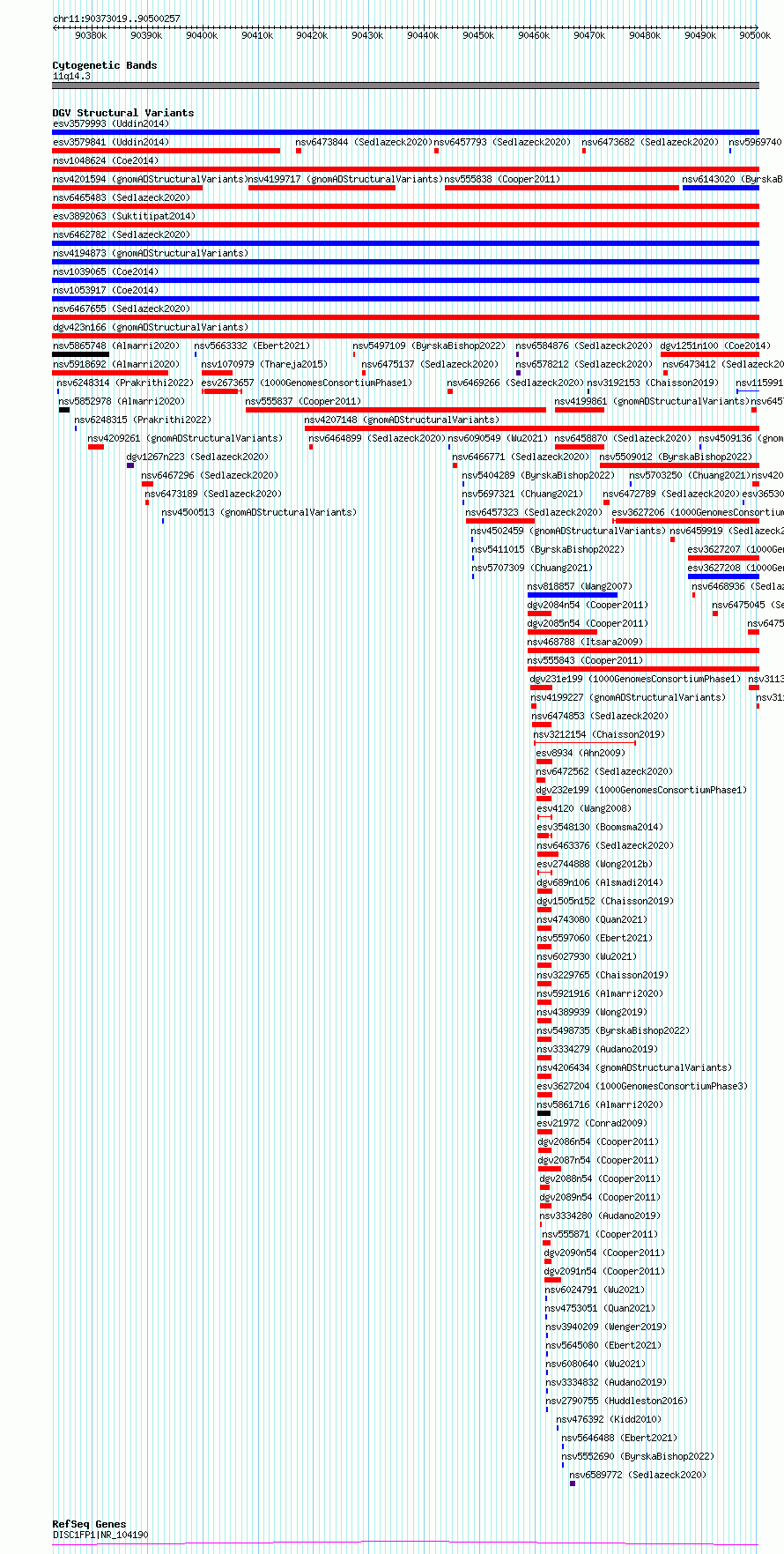Click dgv1267n223 (Sedlazeck2020) label
The height and width of the screenshot is (1554, 784).
[197, 457]
